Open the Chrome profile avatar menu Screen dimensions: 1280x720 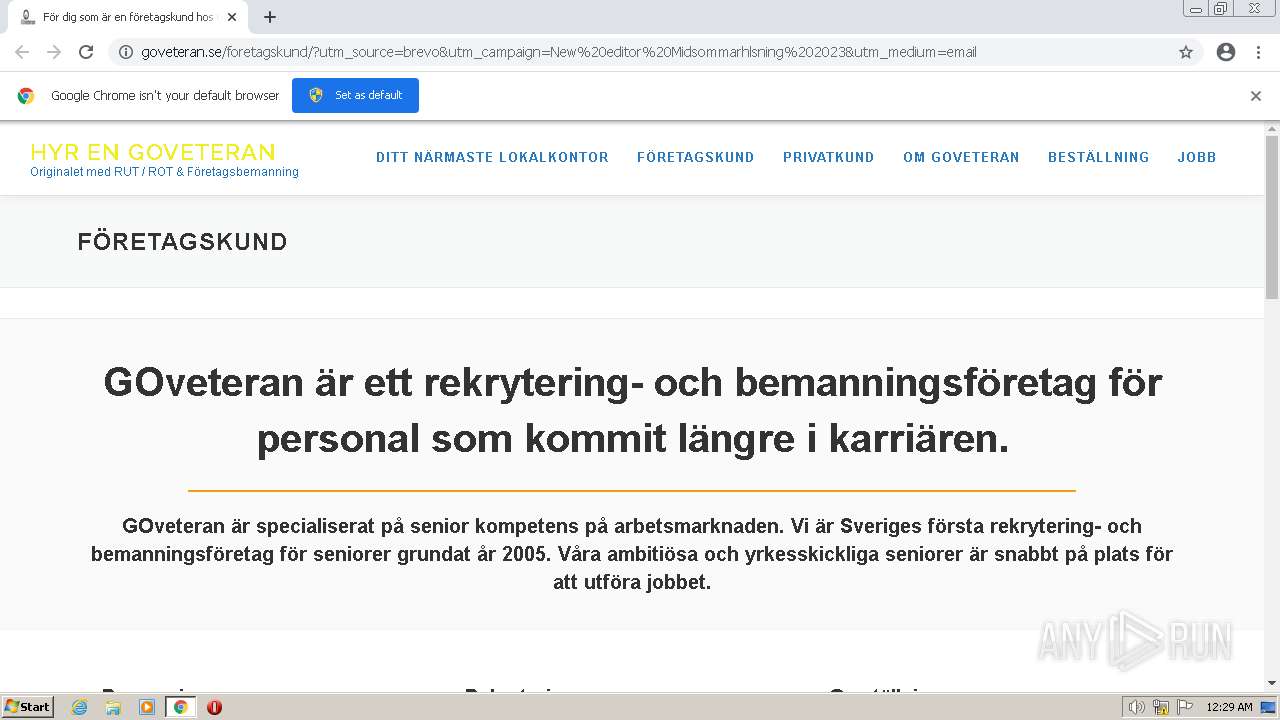click(x=1226, y=52)
